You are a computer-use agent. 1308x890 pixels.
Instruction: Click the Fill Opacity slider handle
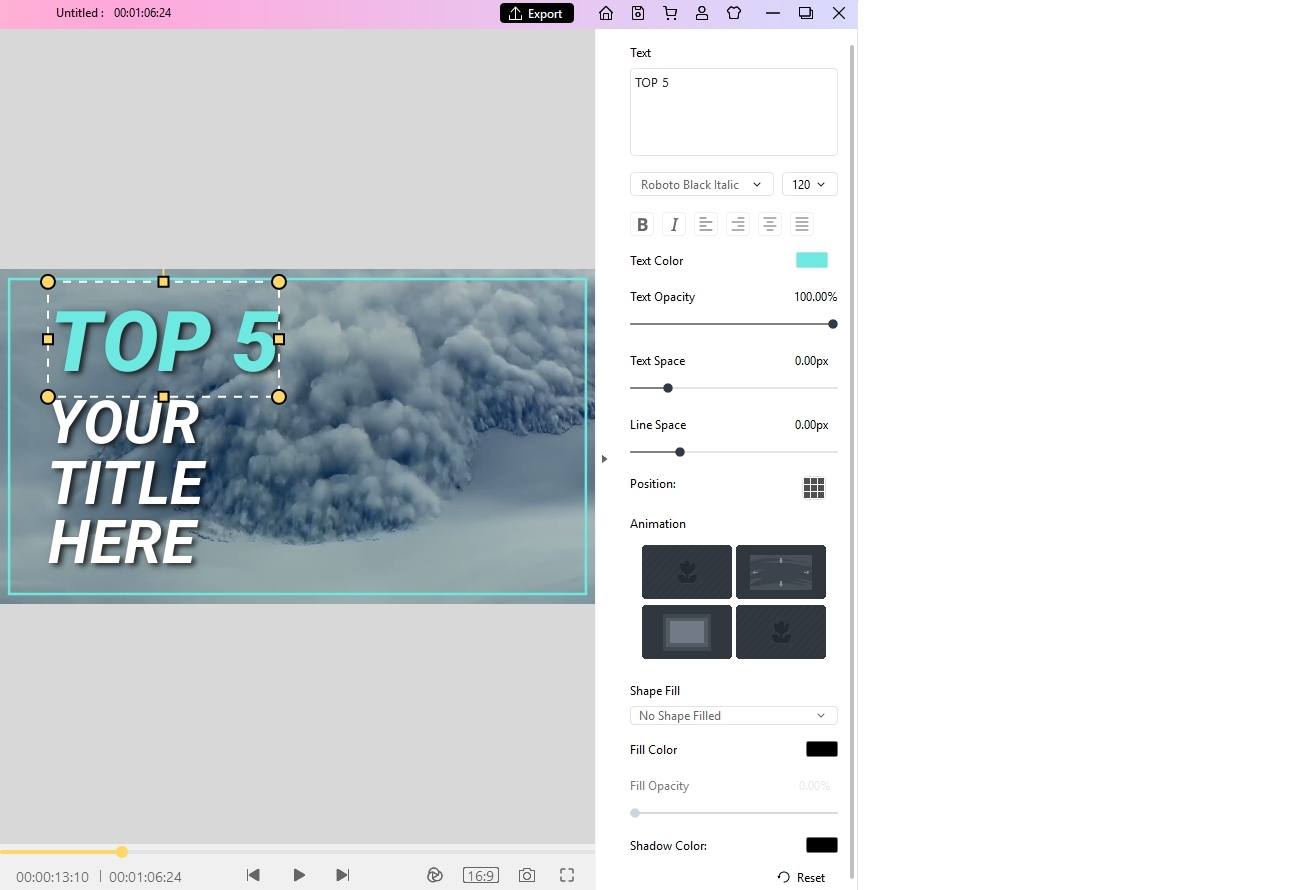click(635, 813)
